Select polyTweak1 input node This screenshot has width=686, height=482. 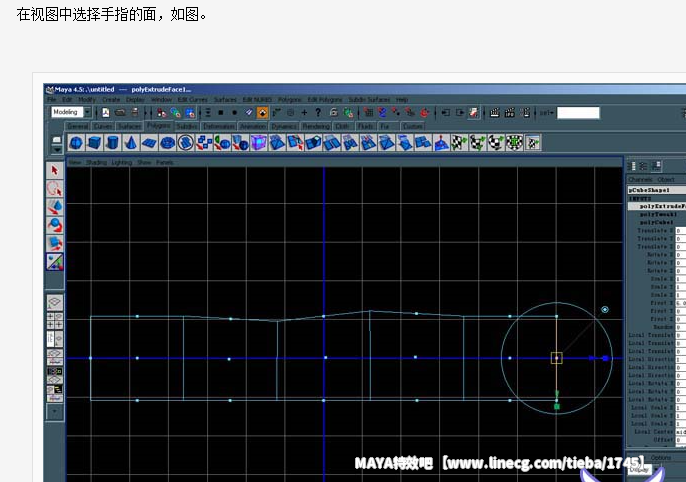[657, 214]
